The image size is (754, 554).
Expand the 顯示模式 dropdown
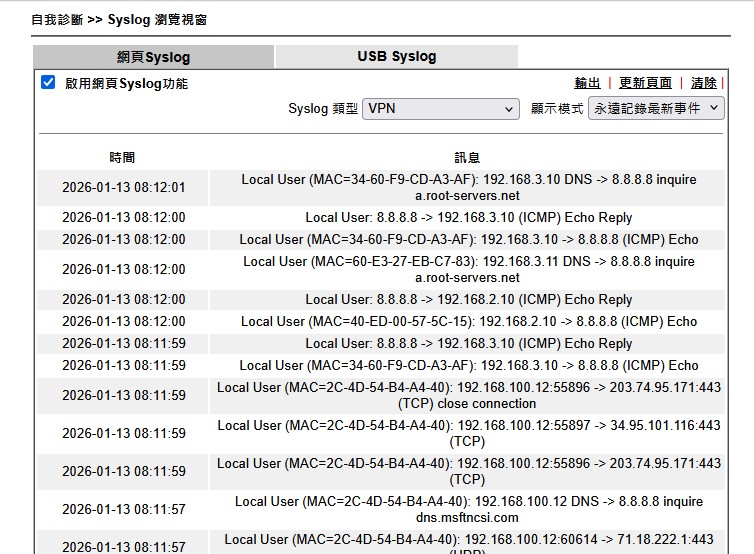tap(655, 108)
